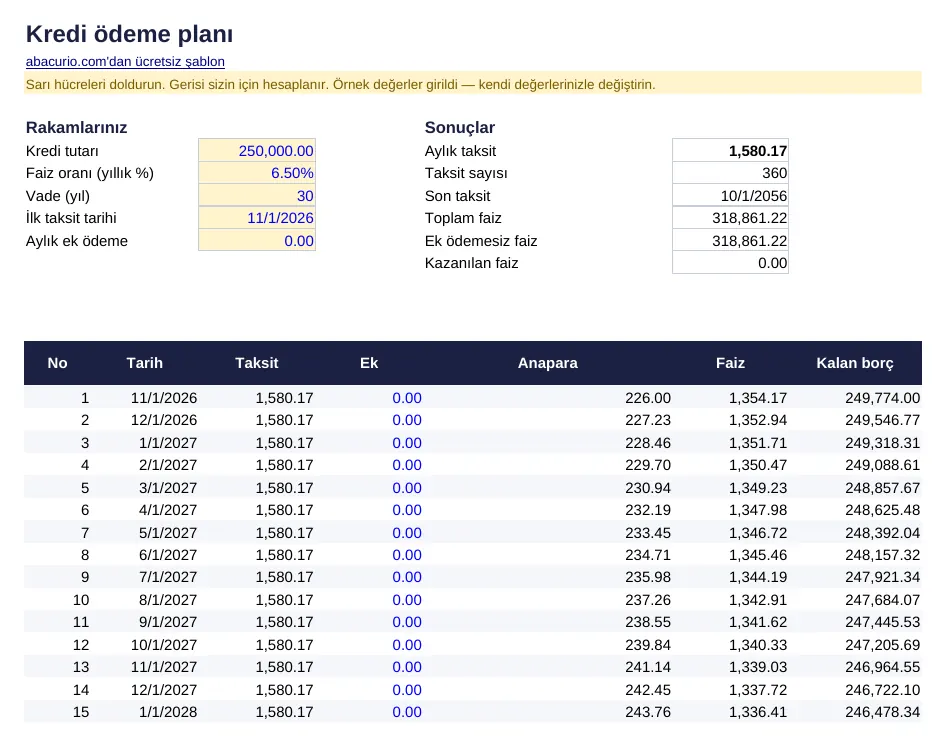The width and height of the screenshot is (946, 746).
Task: Click the İlk taksit tarihi input 11/1/2026
Action: [x=257, y=218]
